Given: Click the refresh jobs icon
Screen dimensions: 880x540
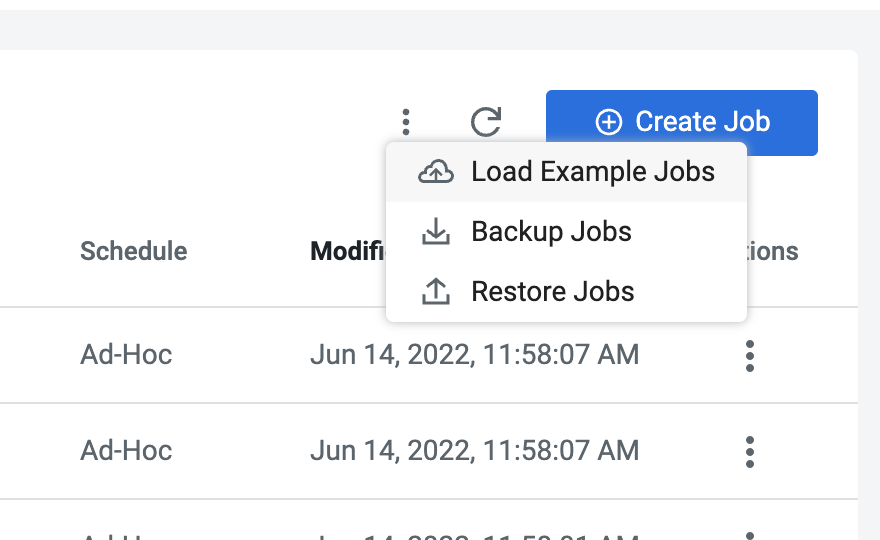Looking at the screenshot, I should coord(486,122).
